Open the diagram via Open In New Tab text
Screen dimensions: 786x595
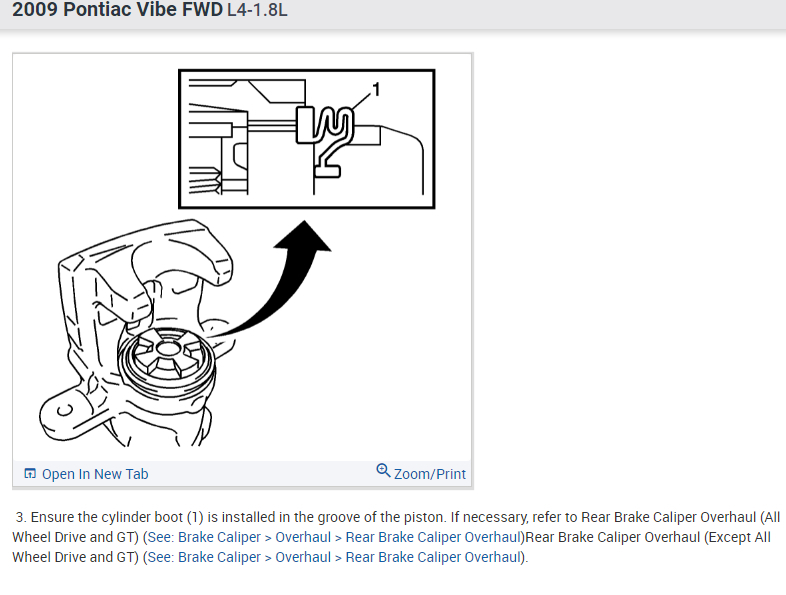click(95, 474)
